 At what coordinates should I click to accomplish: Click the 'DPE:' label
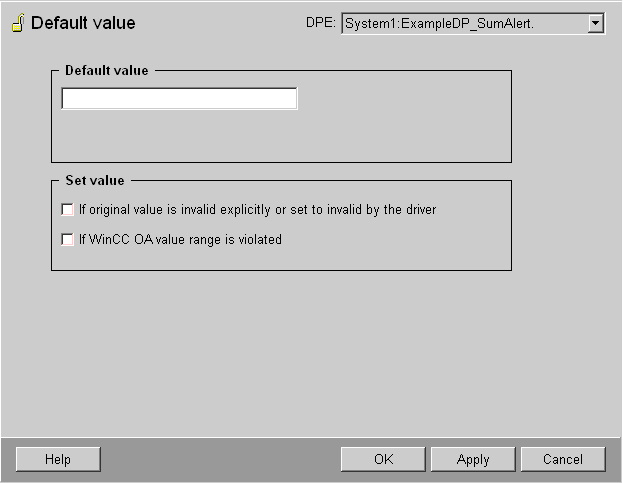pyautogui.click(x=321, y=23)
